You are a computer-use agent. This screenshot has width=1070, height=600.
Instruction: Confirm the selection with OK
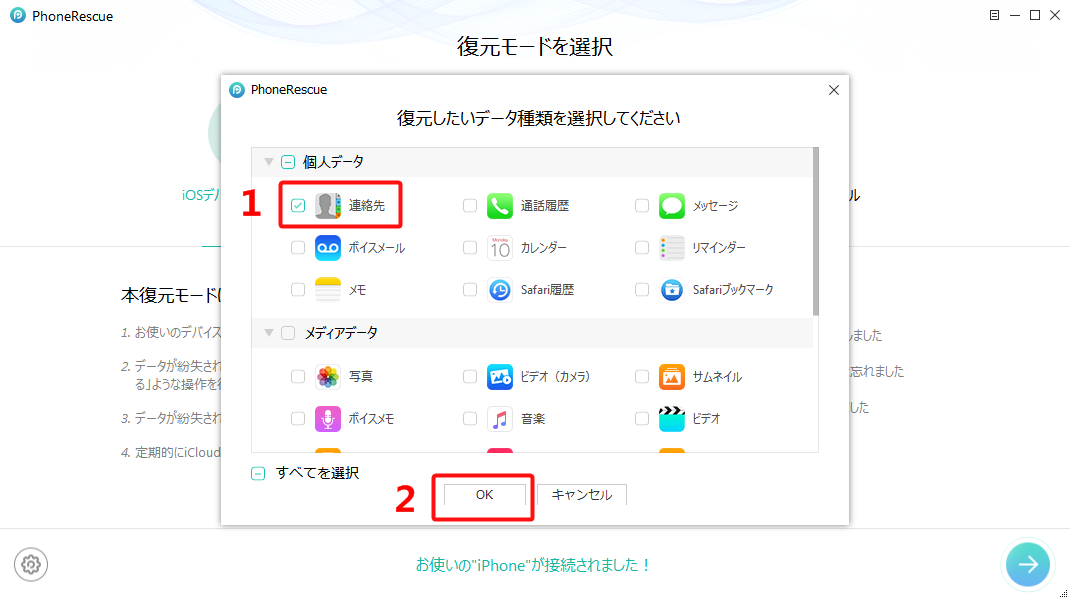tap(485, 495)
